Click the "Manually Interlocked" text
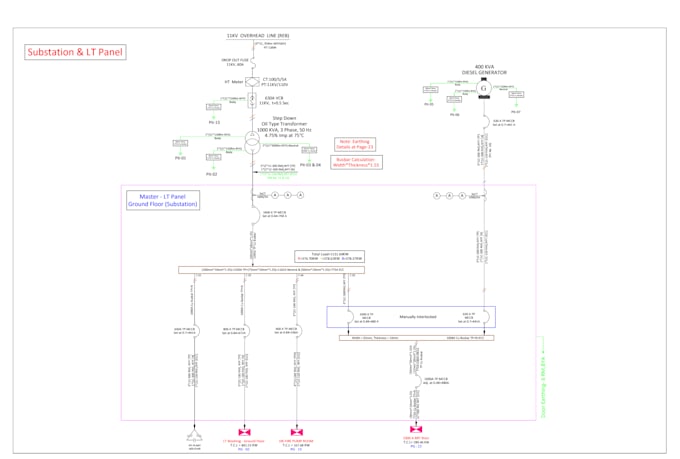Viewport: 680px width, 459px height. click(x=418, y=317)
